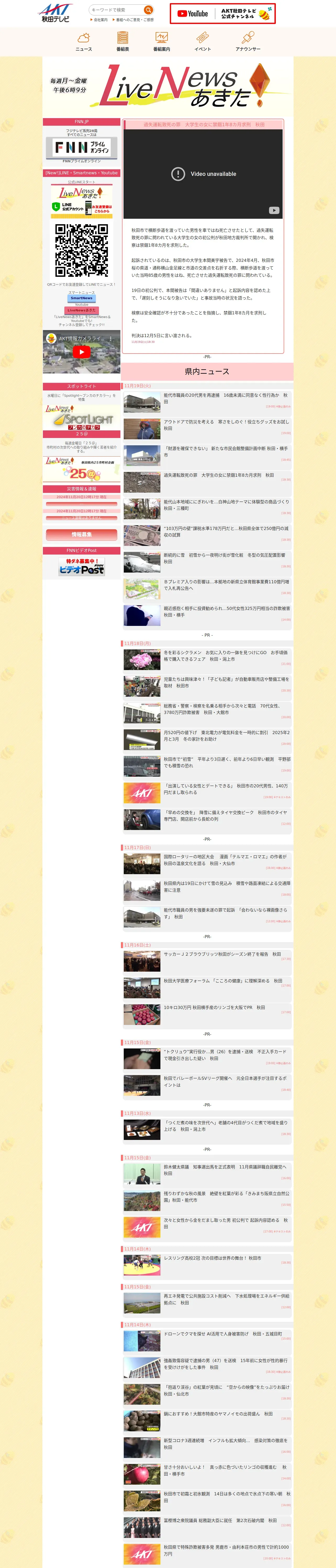This screenshot has height=1568, width=336.
Task: Open 10キロ30万円 横手産リンゴ article thumbnail
Action: coord(142,1015)
